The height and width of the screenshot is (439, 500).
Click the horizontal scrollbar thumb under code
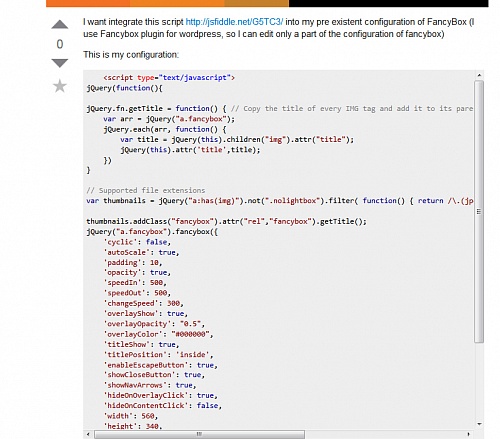[x=199, y=434]
